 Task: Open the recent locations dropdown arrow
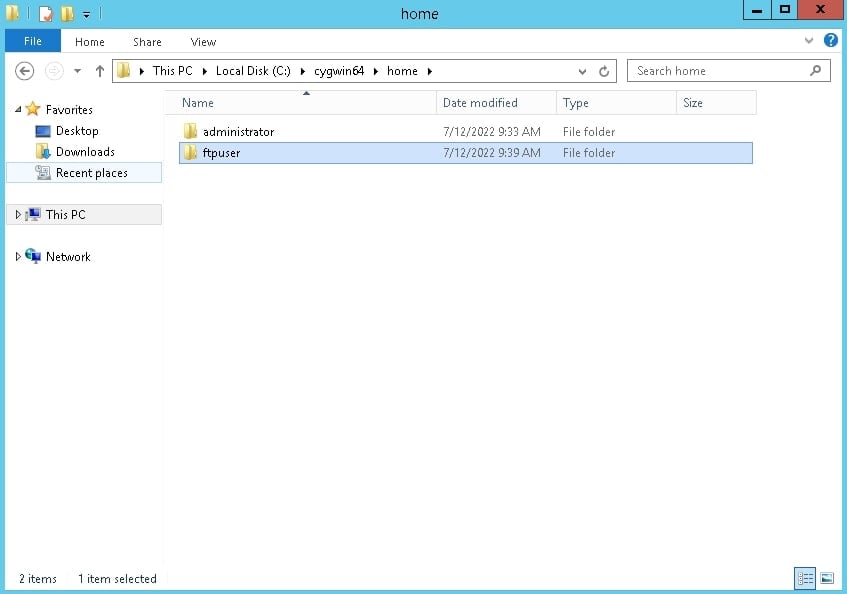[x=78, y=71]
